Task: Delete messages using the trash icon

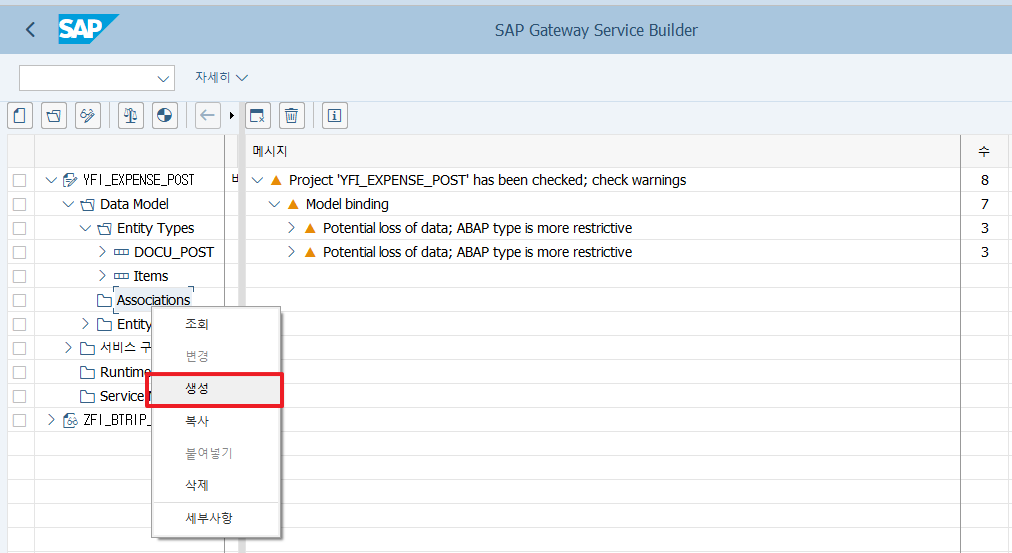Action: click(292, 116)
